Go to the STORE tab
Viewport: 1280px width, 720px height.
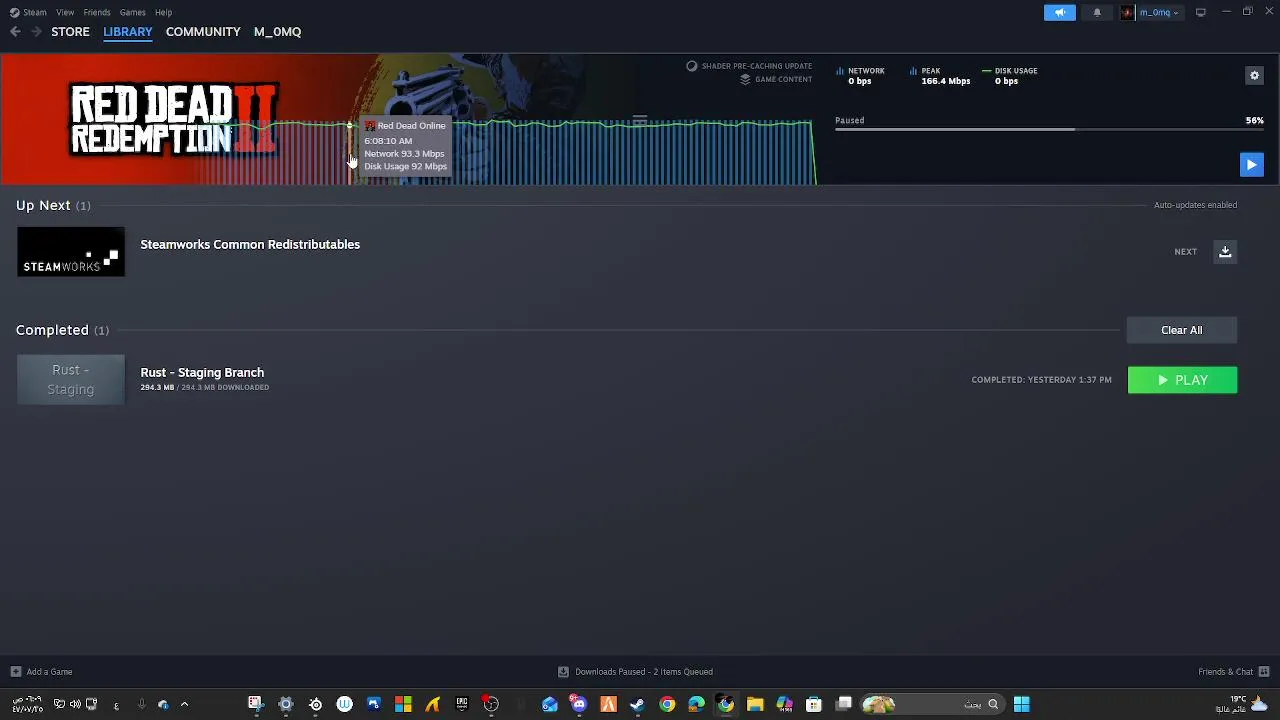point(70,32)
